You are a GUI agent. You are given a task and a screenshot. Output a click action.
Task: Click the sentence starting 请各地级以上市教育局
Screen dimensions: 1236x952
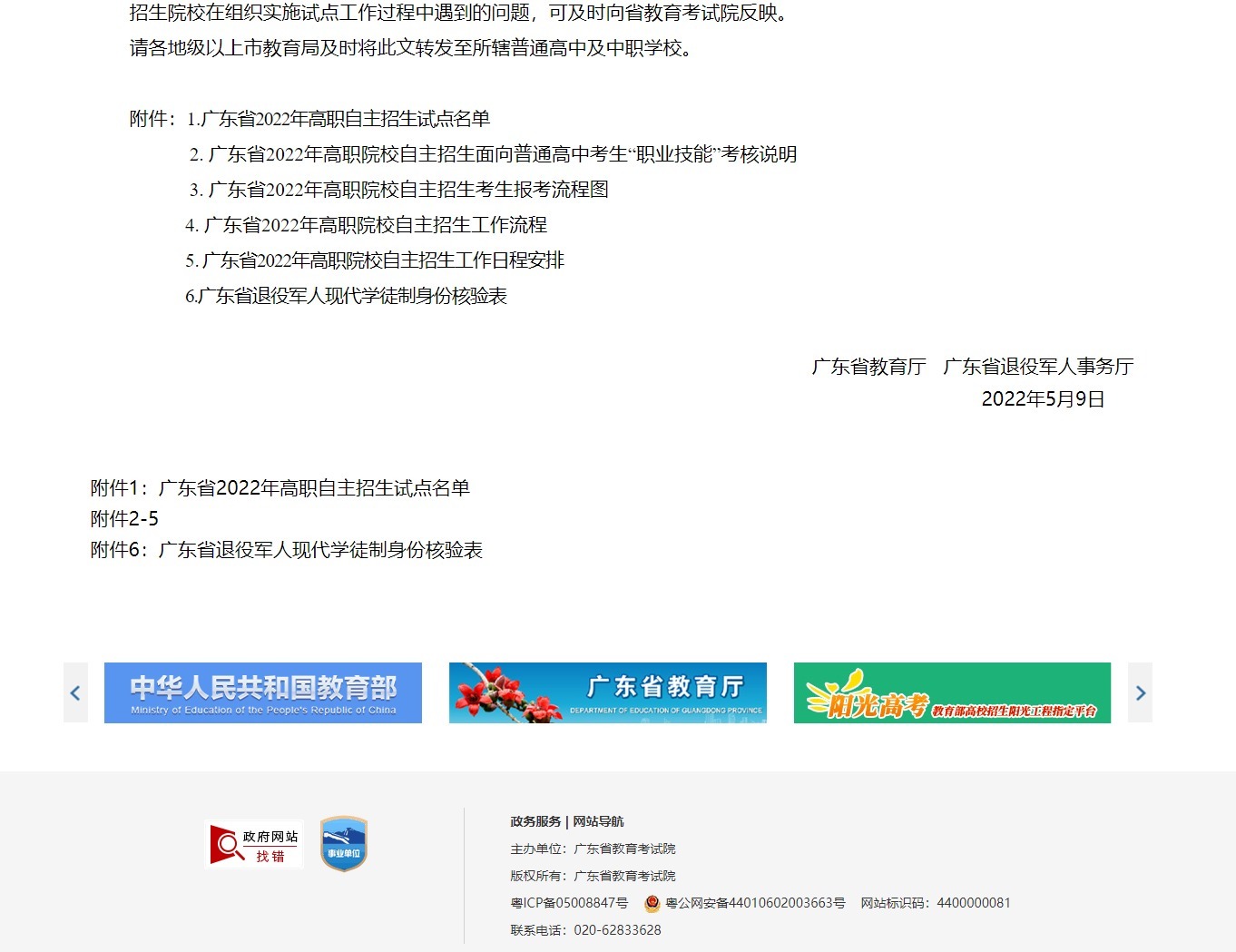pos(414,48)
